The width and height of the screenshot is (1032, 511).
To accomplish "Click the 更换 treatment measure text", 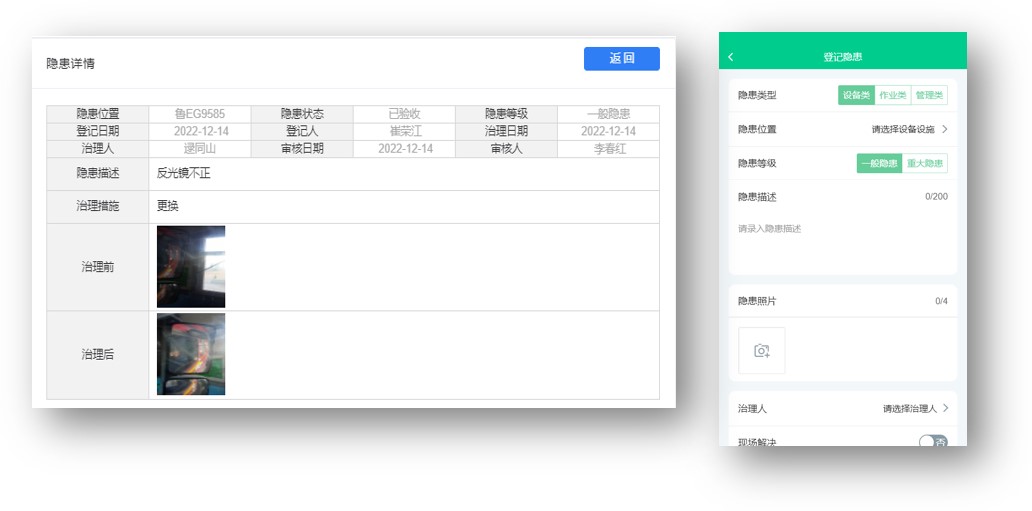I will pyautogui.click(x=167, y=206).
